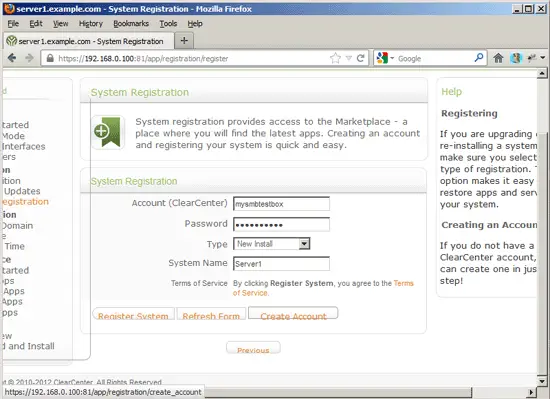Click the System Registration tab favicon
This screenshot has height=399, width=550.
(12, 41)
